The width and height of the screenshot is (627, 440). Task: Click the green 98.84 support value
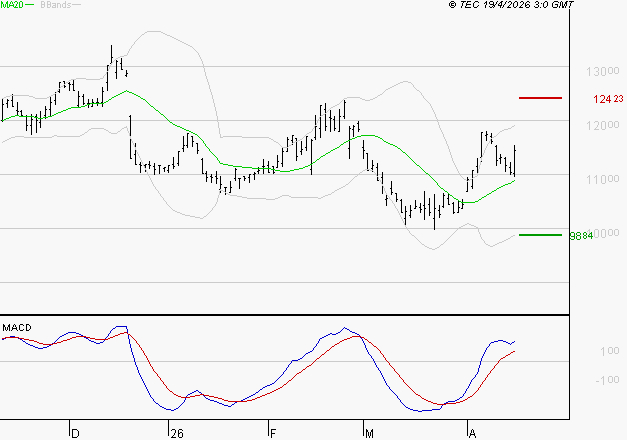coord(581,236)
